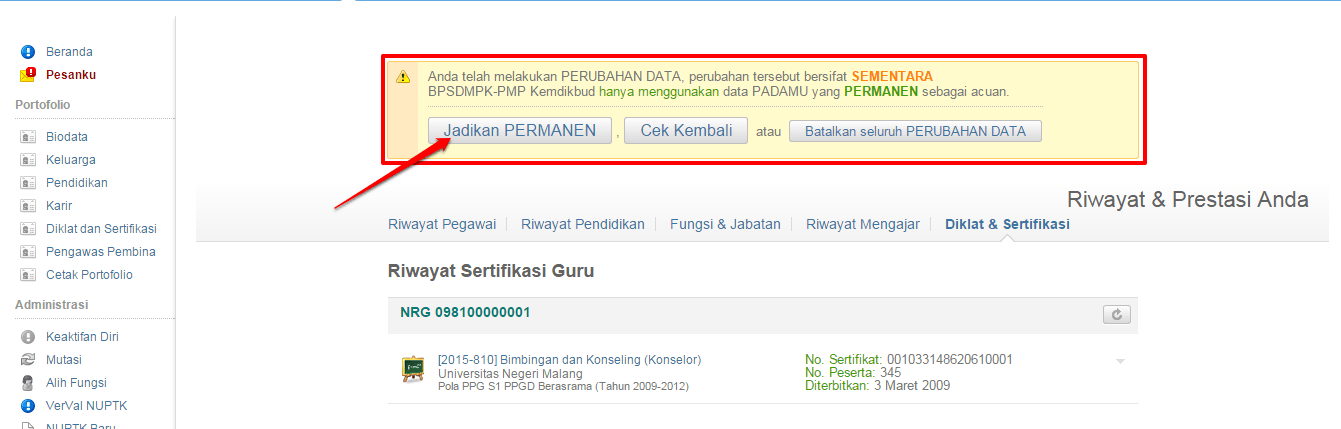Expand the arrow on the sertifikat row

tap(1120, 361)
